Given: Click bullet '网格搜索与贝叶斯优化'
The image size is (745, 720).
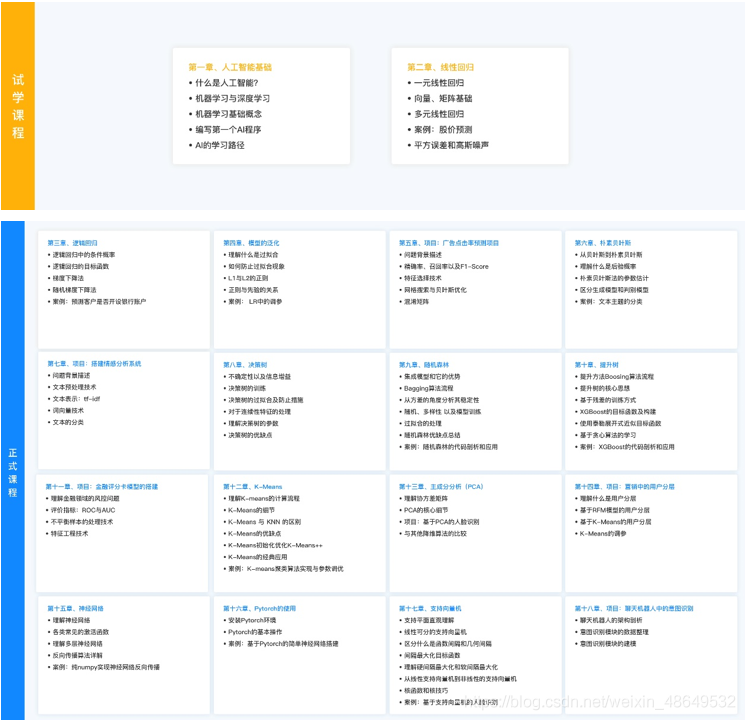Looking at the screenshot, I should click(435, 290).
